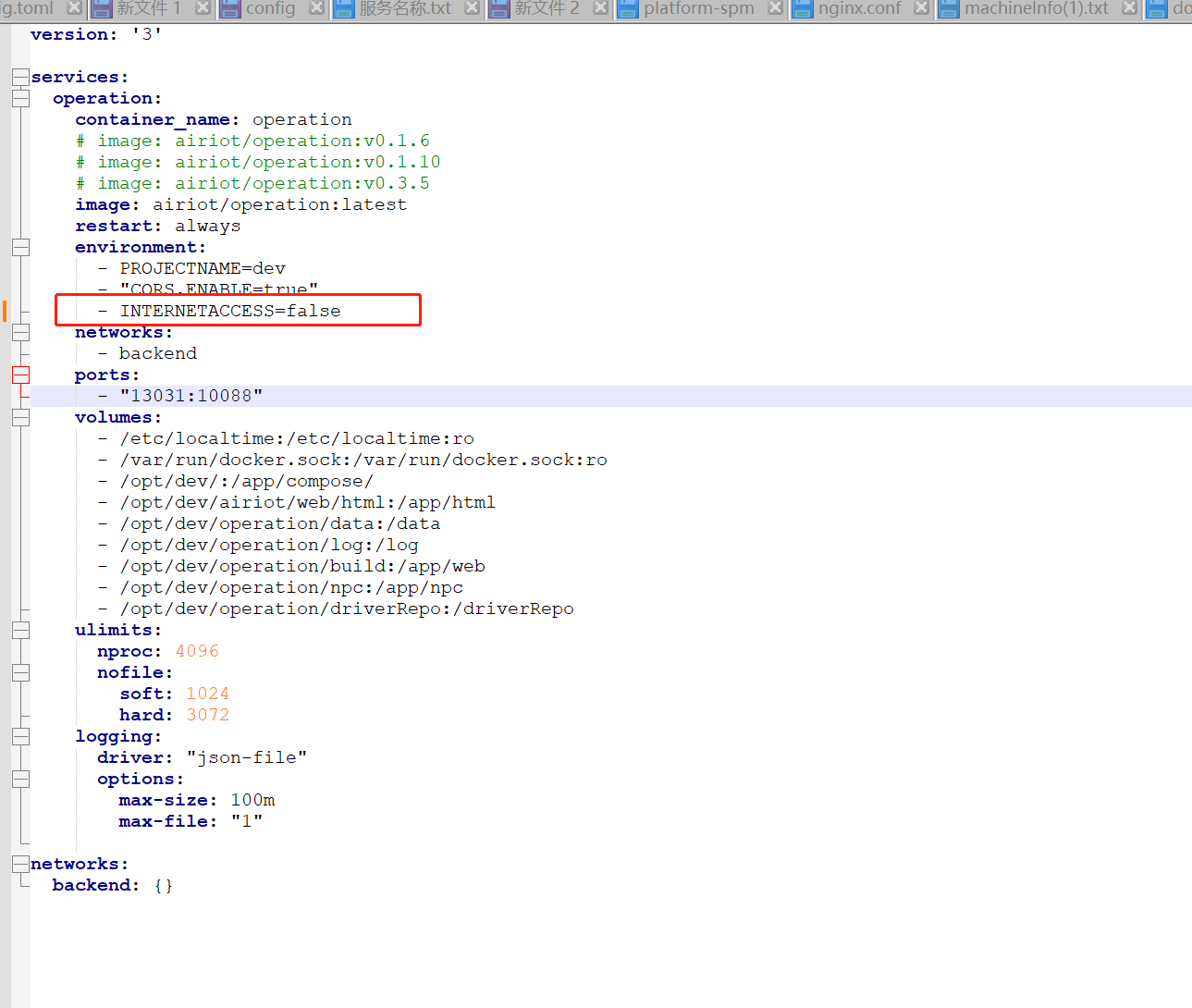Click the restart: always line
The image size is (1192, 1008).
coord(158,226)
